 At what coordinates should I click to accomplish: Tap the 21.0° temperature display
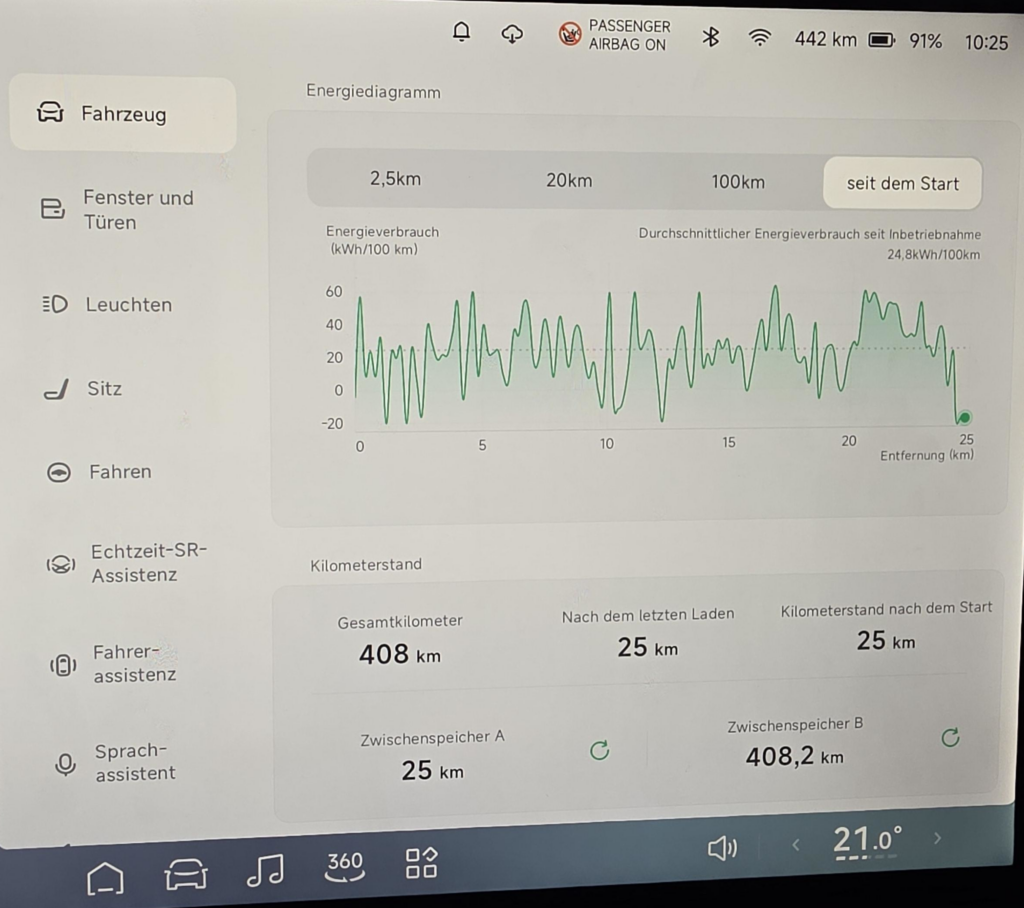coord(867,841)
